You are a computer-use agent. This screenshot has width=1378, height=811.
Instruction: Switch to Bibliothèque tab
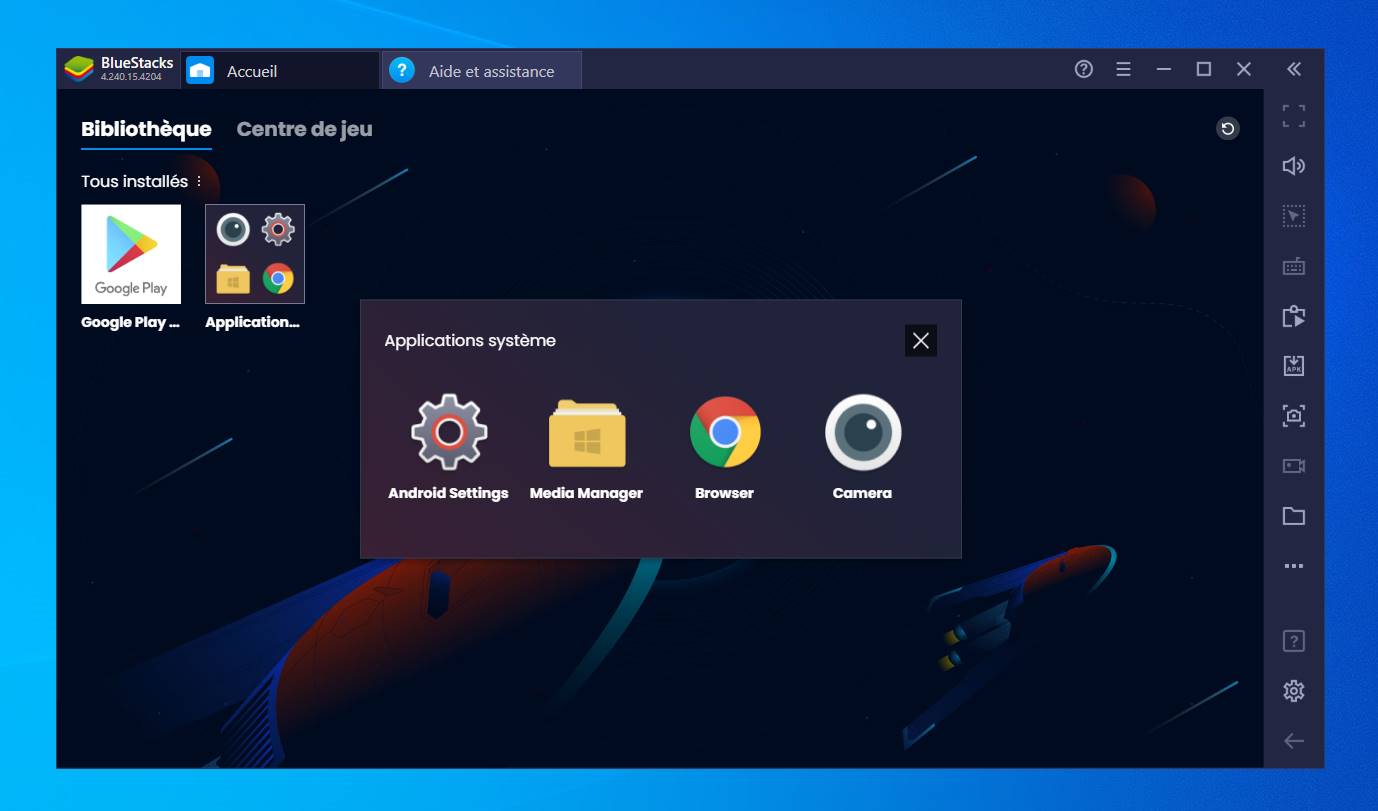pyautogui.click(x=146, y=129)
